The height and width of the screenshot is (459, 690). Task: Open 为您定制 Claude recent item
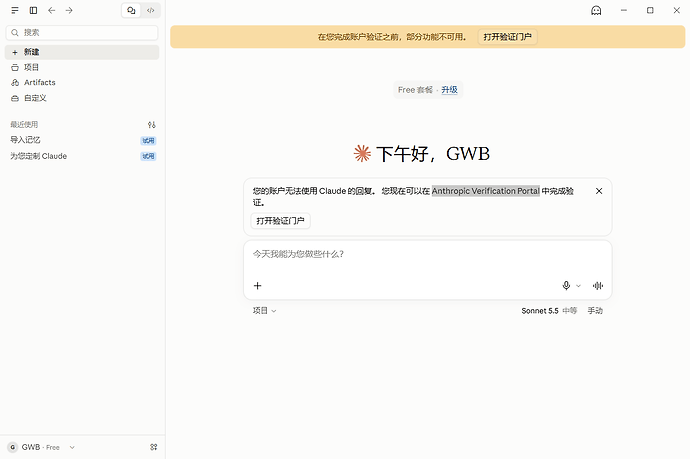[x=82, y=156]
